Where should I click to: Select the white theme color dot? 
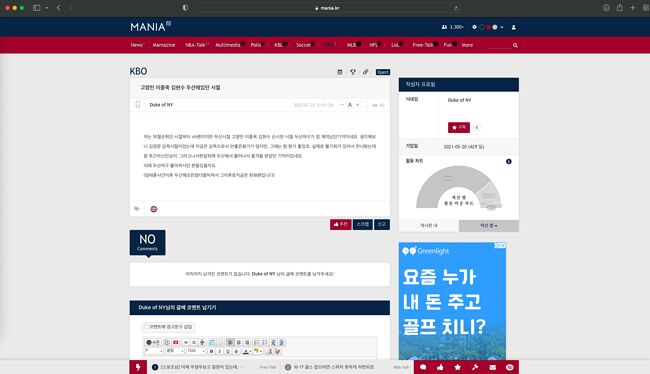(x=495, y=27)
